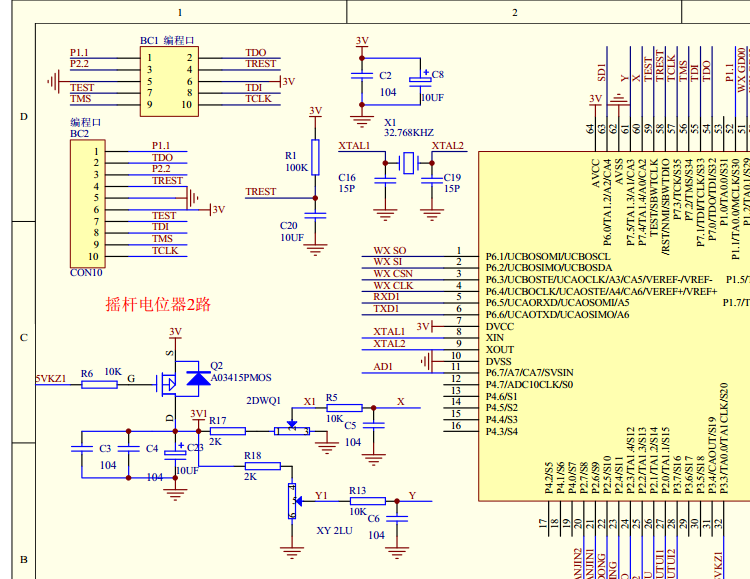
Task: Select the 'WX CSN' net label
Action: (393, 274)
